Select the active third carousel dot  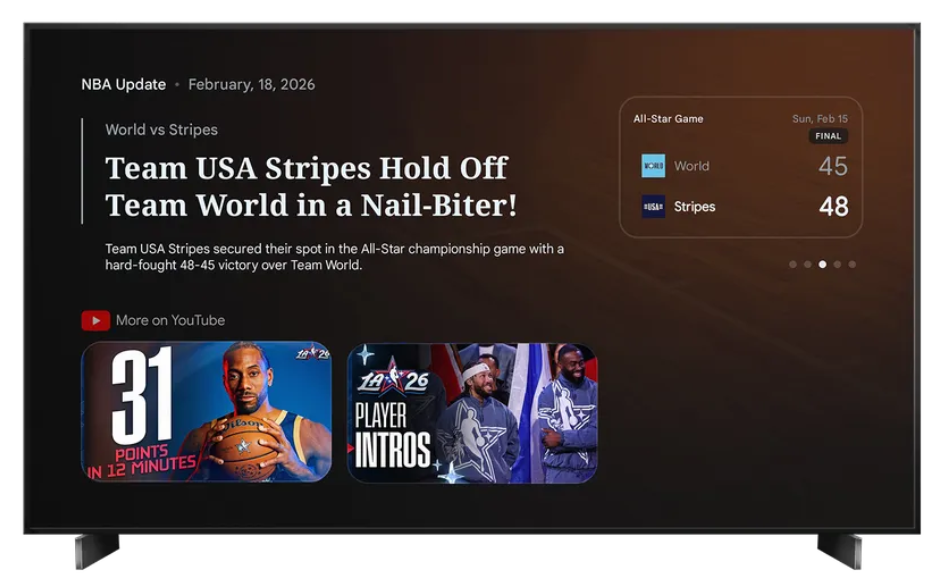pos(823,264)
